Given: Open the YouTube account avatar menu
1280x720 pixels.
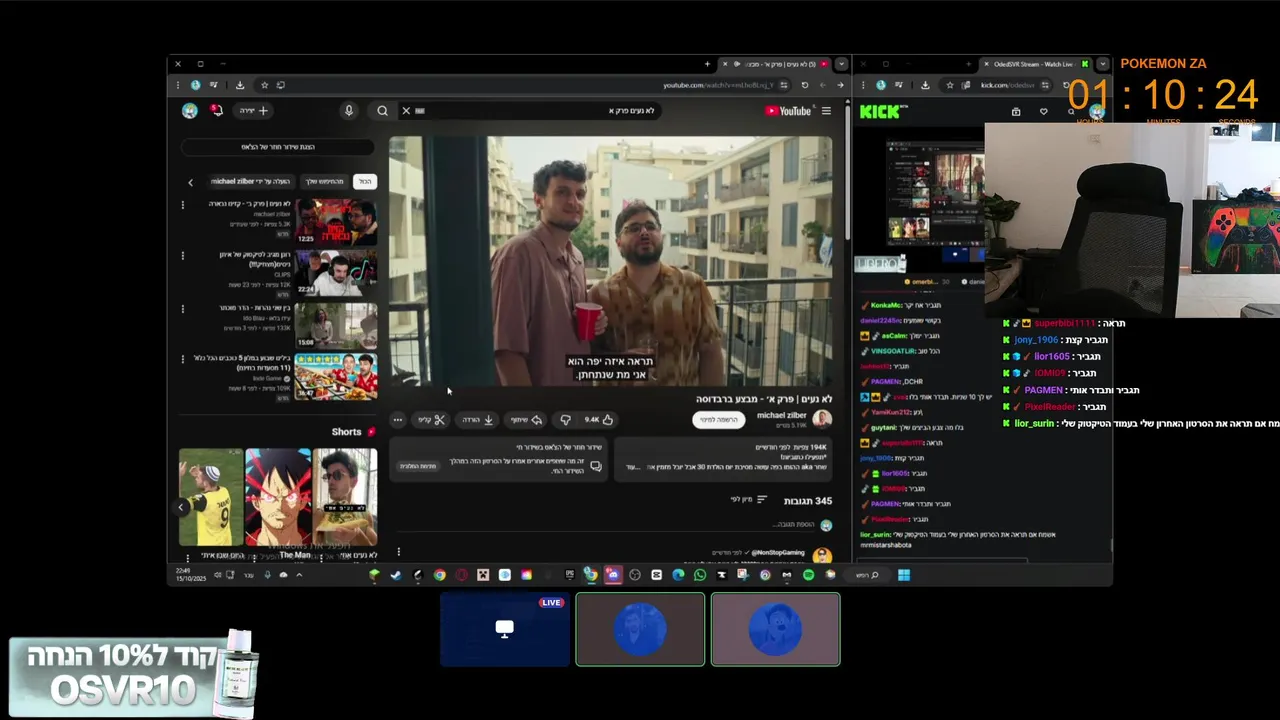Looking at the screenshot, I should coord(190,111).
